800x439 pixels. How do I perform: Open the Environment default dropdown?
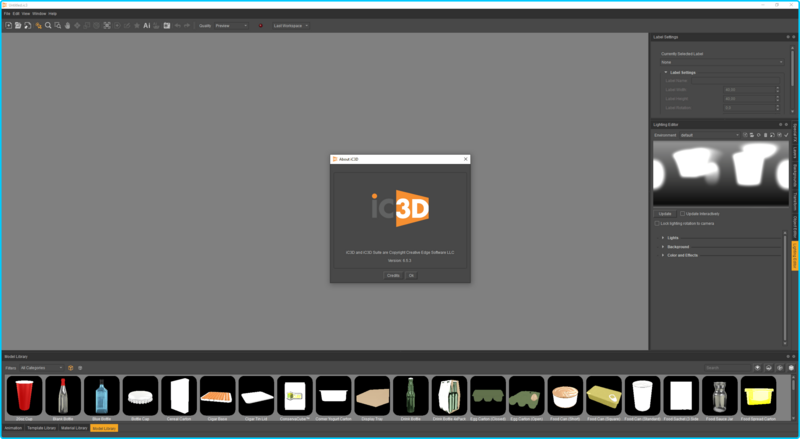coord(709,135)
